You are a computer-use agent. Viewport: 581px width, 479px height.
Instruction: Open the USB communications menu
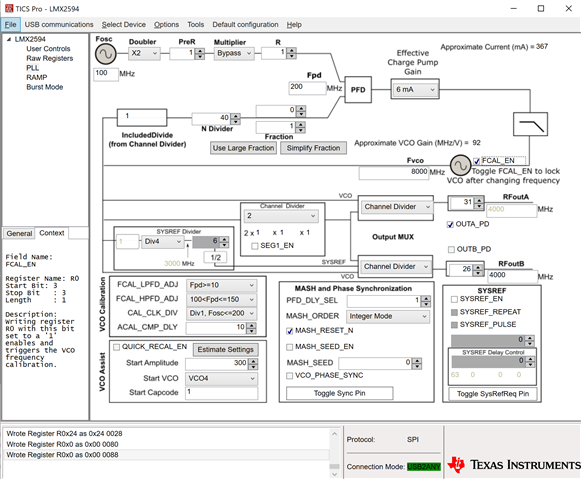point(59,24)
